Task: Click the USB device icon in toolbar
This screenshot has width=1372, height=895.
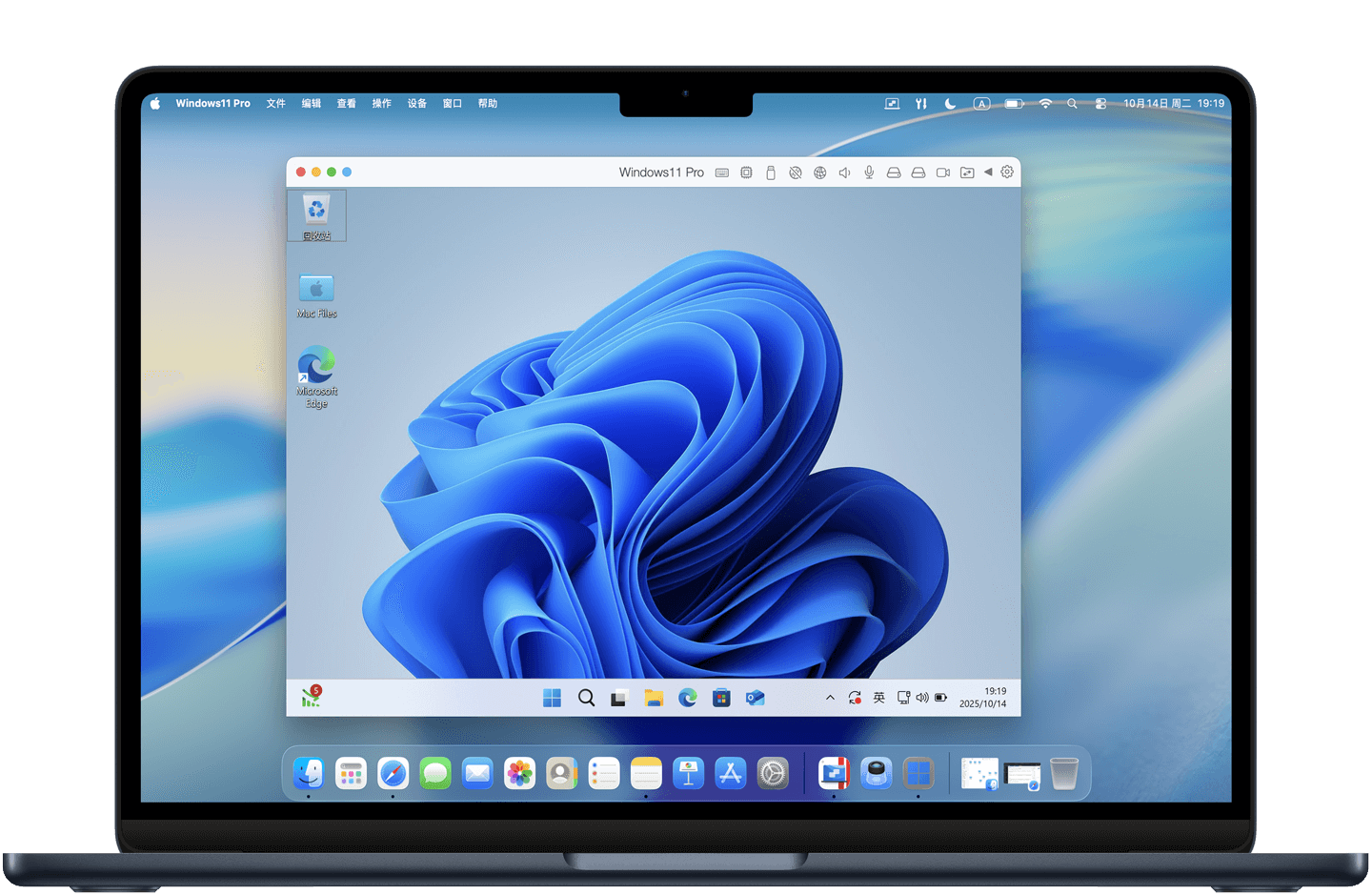Action: [770, 173]
